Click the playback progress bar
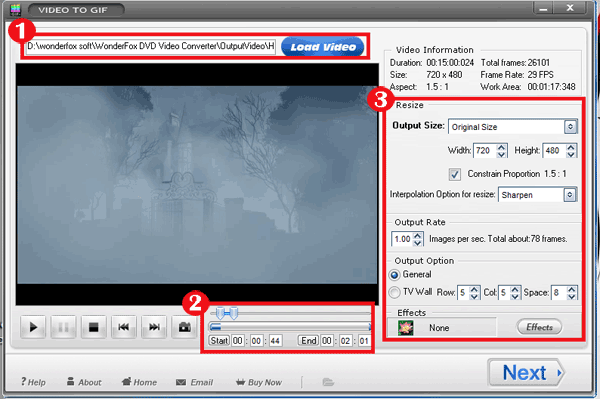Screen dimensions: 600x399 290,327
